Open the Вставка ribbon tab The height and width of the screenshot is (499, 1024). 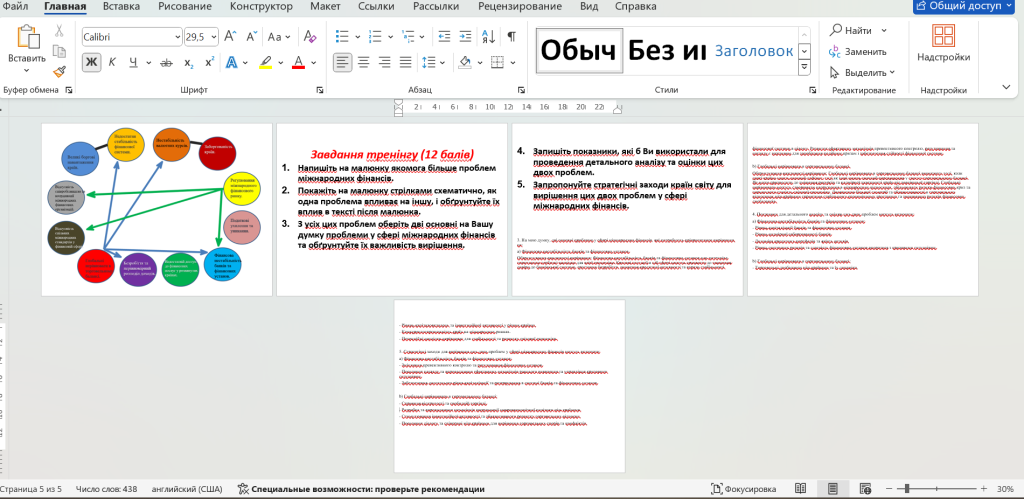[x=121, y=7]
